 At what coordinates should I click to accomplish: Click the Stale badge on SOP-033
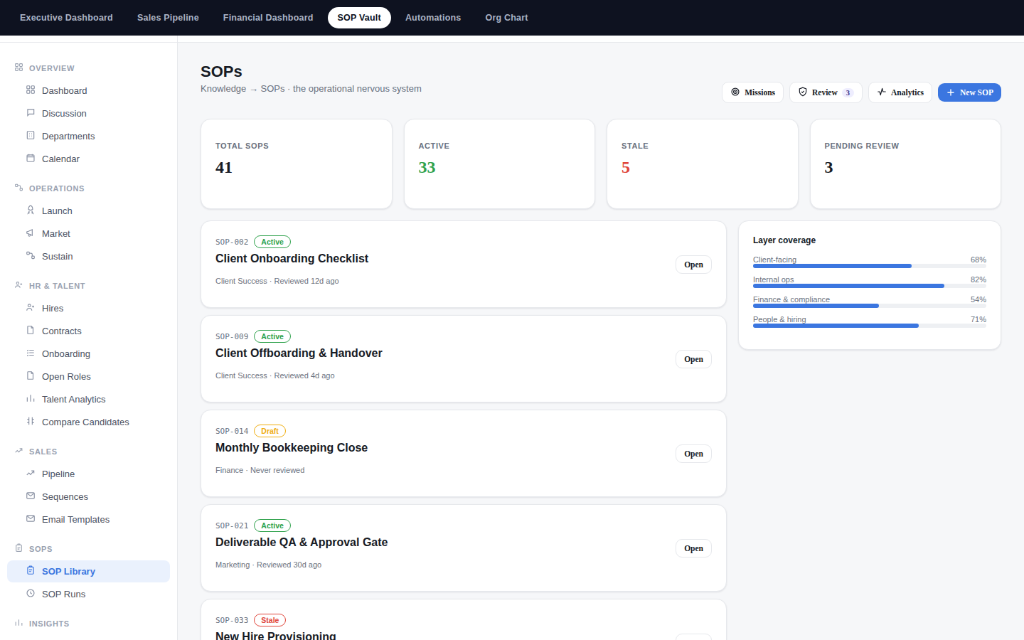point(270,620)
